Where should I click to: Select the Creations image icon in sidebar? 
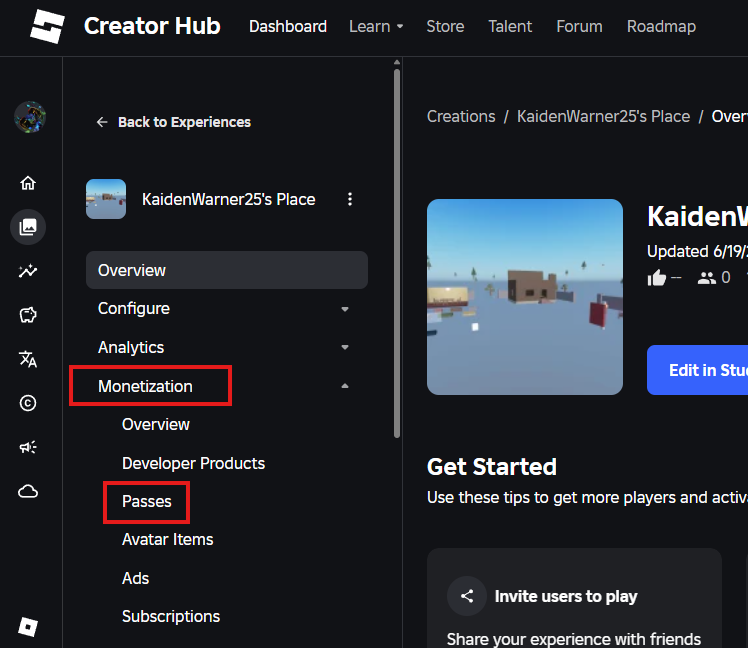point(28,227)
